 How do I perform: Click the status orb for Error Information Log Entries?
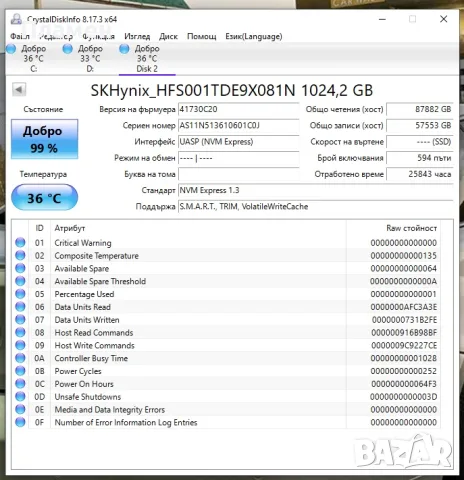[x=20, y=422]
